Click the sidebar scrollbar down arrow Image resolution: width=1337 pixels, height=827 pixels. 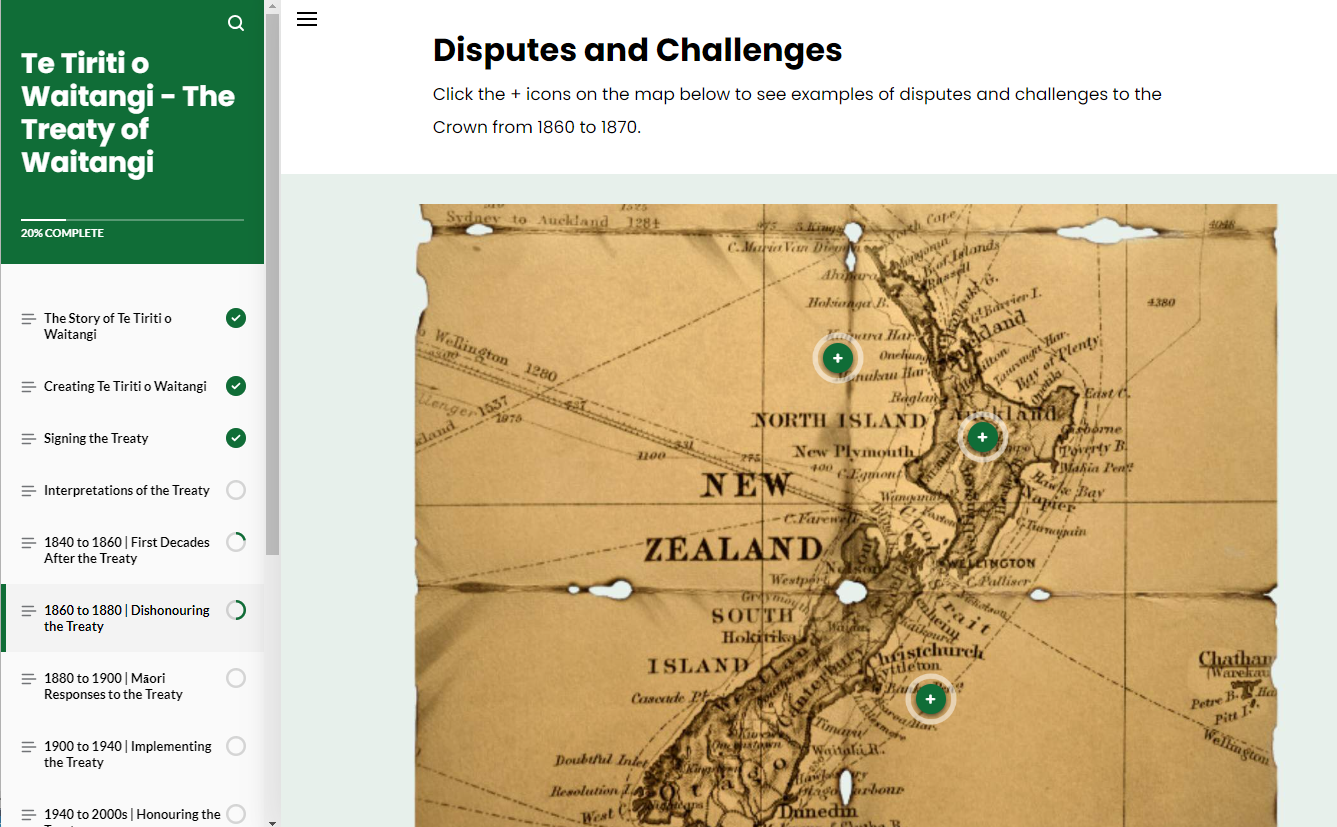pos(272,822)
